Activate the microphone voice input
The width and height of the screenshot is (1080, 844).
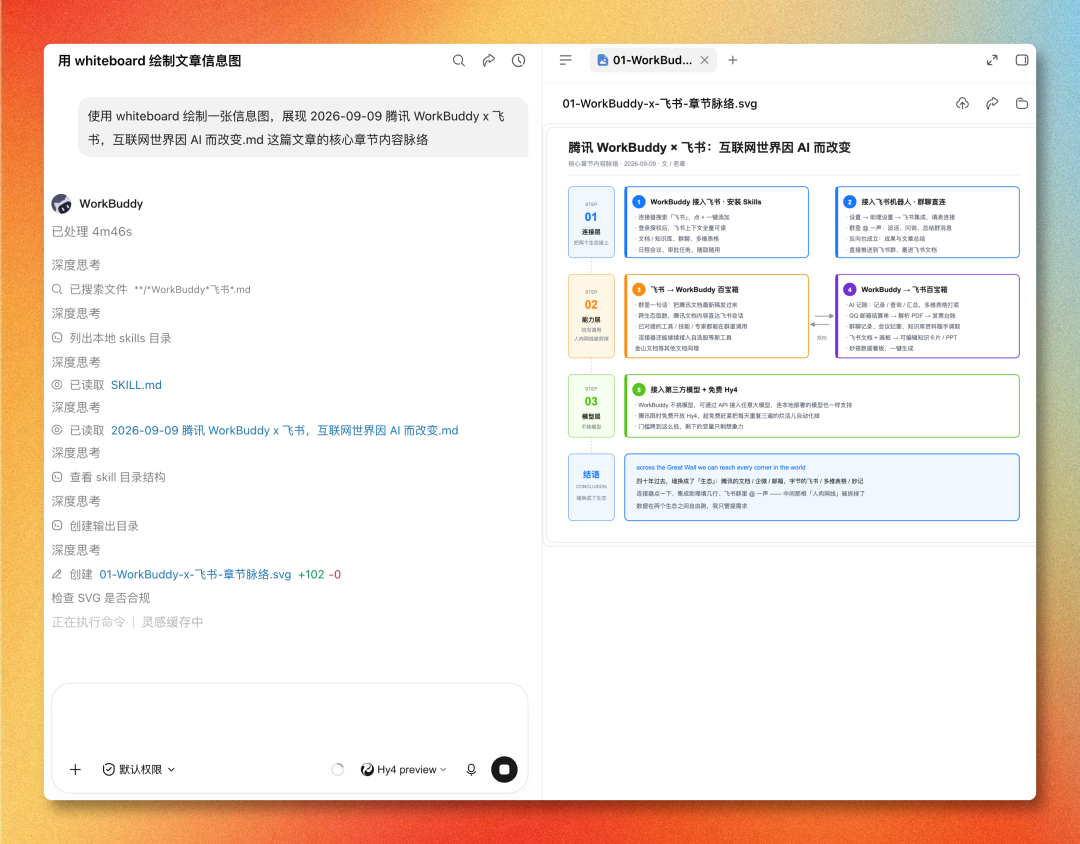point(471,770)
